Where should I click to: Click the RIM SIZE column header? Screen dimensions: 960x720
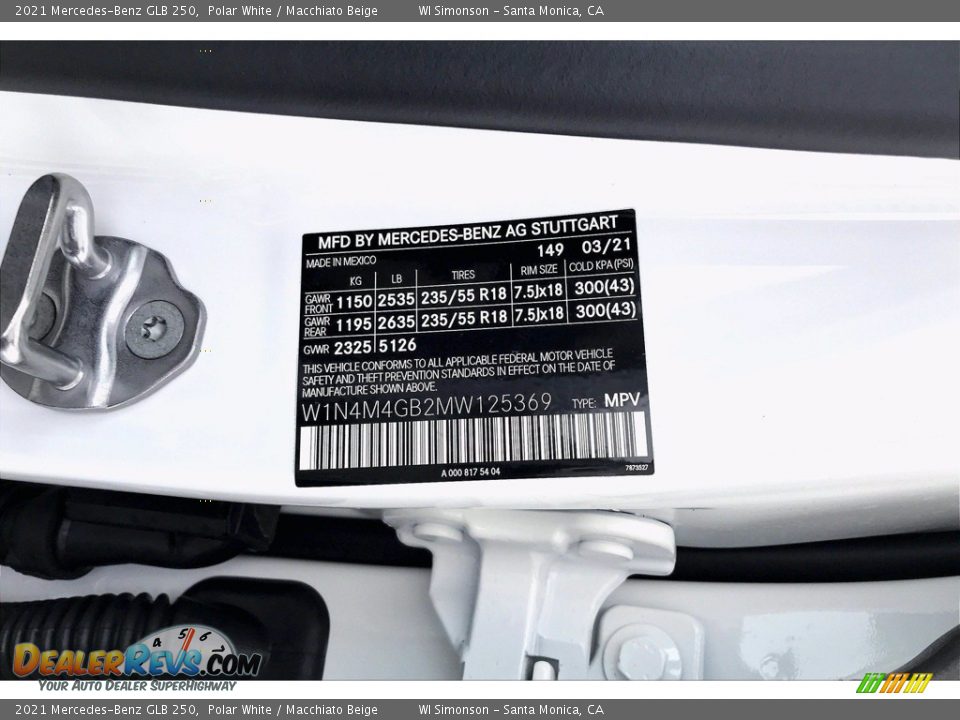pyautogui.click(x=539, y=269)
